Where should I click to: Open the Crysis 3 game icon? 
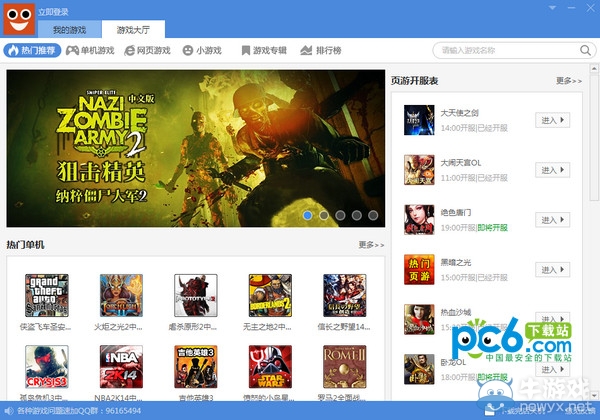(47, 367)
